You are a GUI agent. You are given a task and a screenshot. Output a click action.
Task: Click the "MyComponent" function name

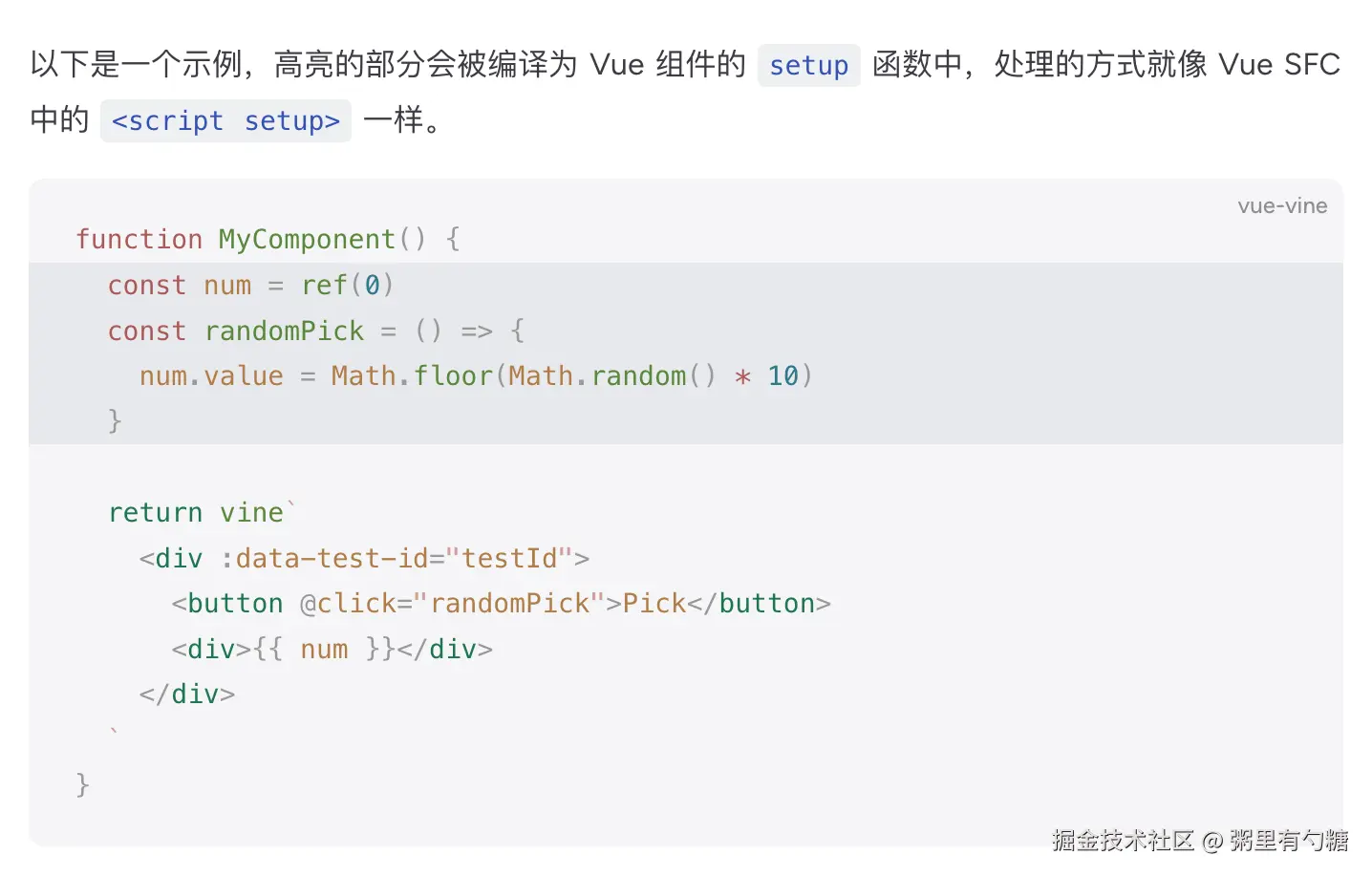[x=307, y=239]
